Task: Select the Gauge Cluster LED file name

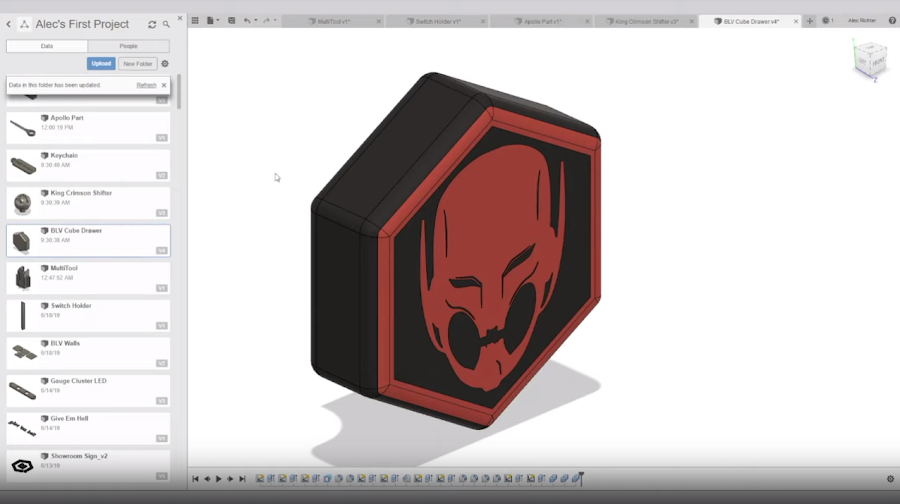Action: coord(78,381)
